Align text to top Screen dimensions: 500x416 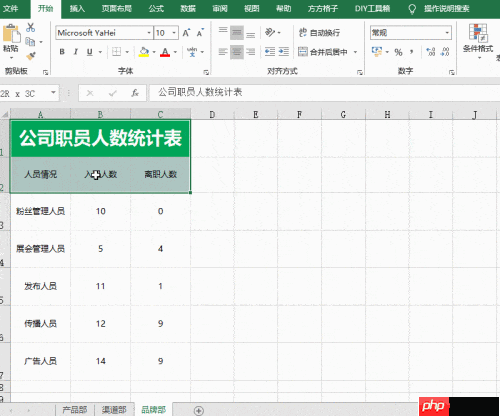[x=223, y=32]
